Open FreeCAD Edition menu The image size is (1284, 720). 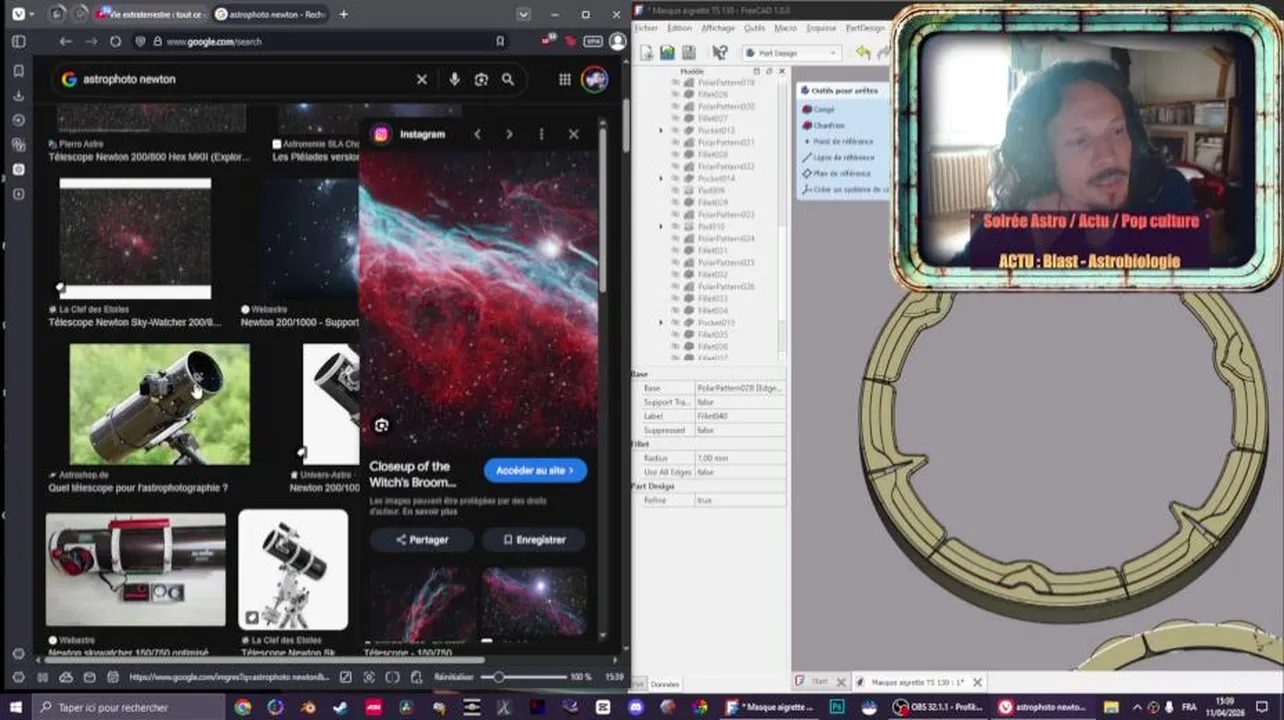point(679,28)
